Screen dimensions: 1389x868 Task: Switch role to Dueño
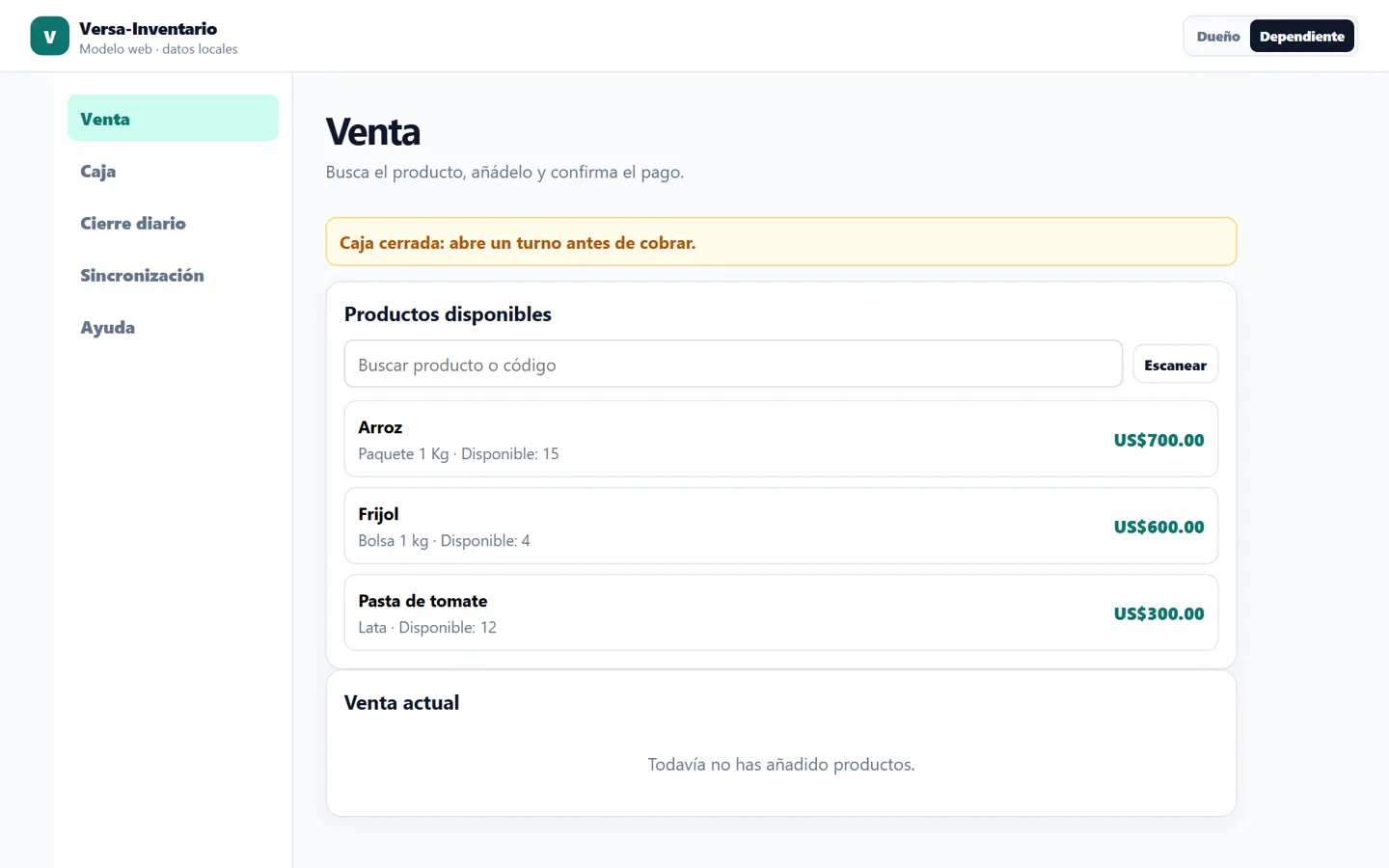point(1218,37)
